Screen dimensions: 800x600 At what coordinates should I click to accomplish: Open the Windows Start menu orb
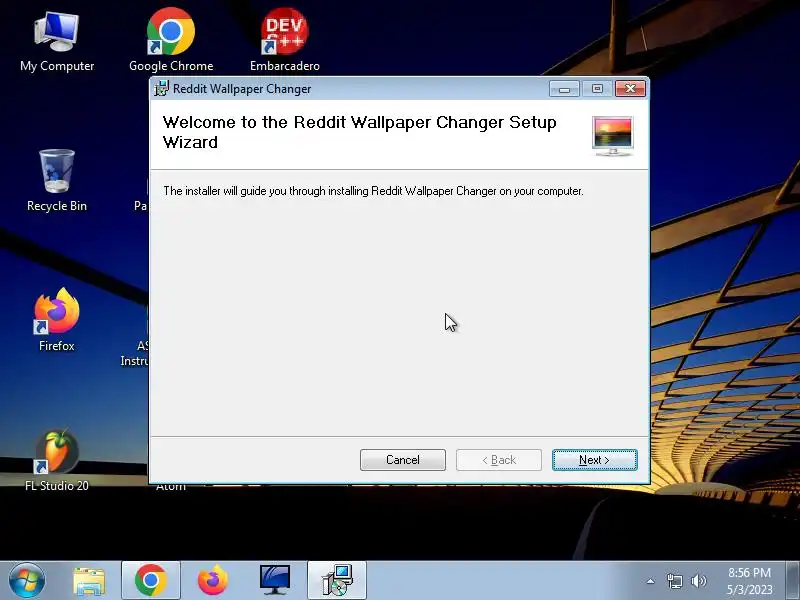(27, 580)
